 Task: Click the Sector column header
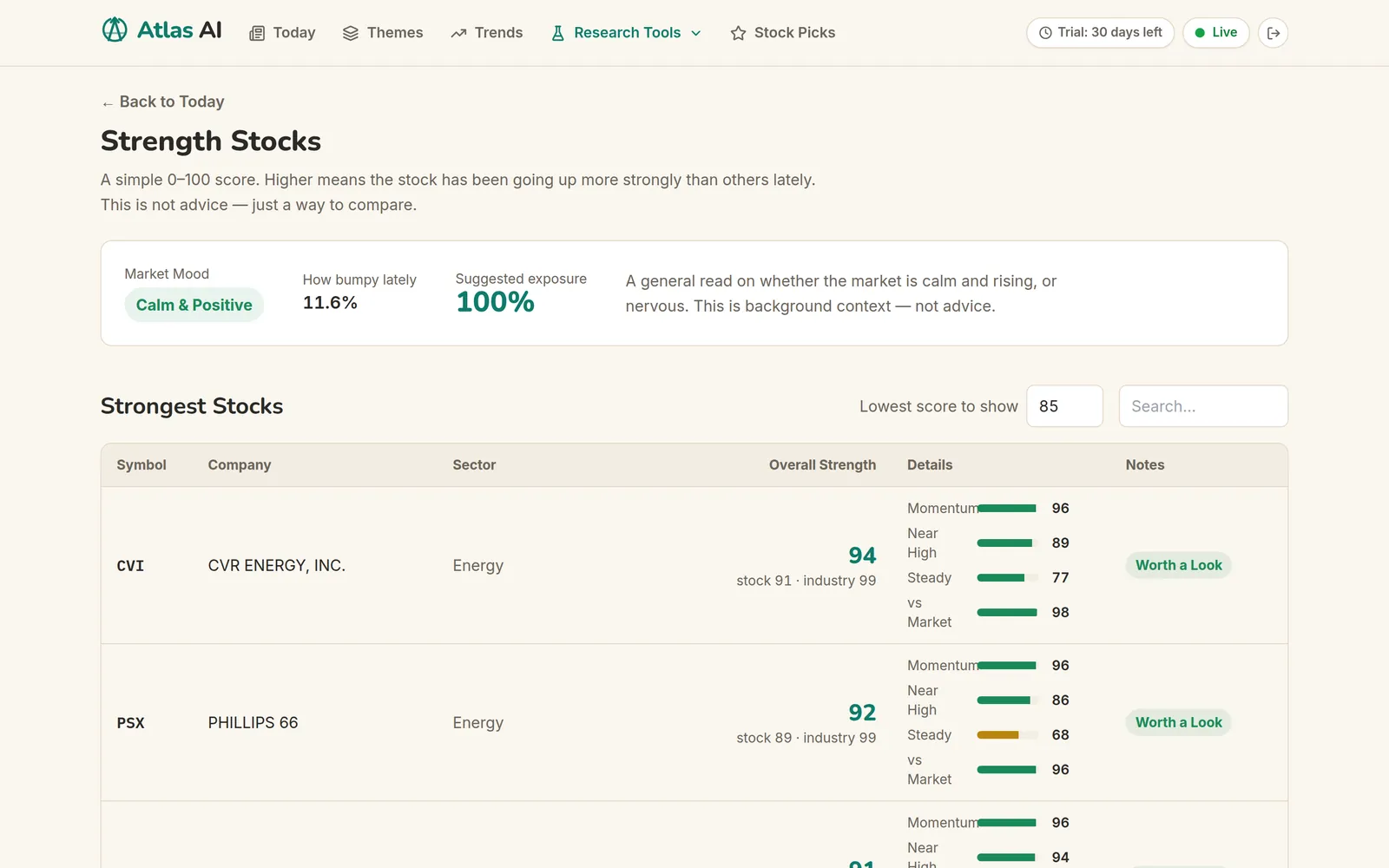tap(474, 465)
